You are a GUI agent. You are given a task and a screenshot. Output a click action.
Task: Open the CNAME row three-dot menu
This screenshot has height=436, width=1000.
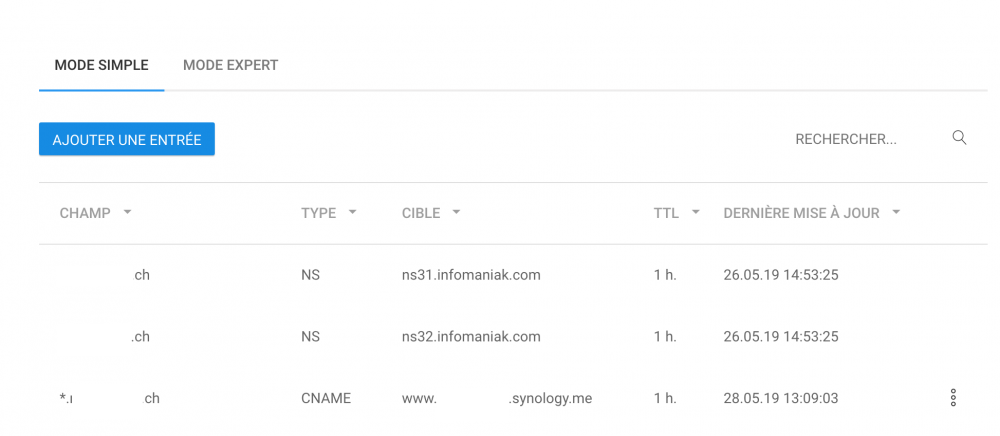pos(953,398)
